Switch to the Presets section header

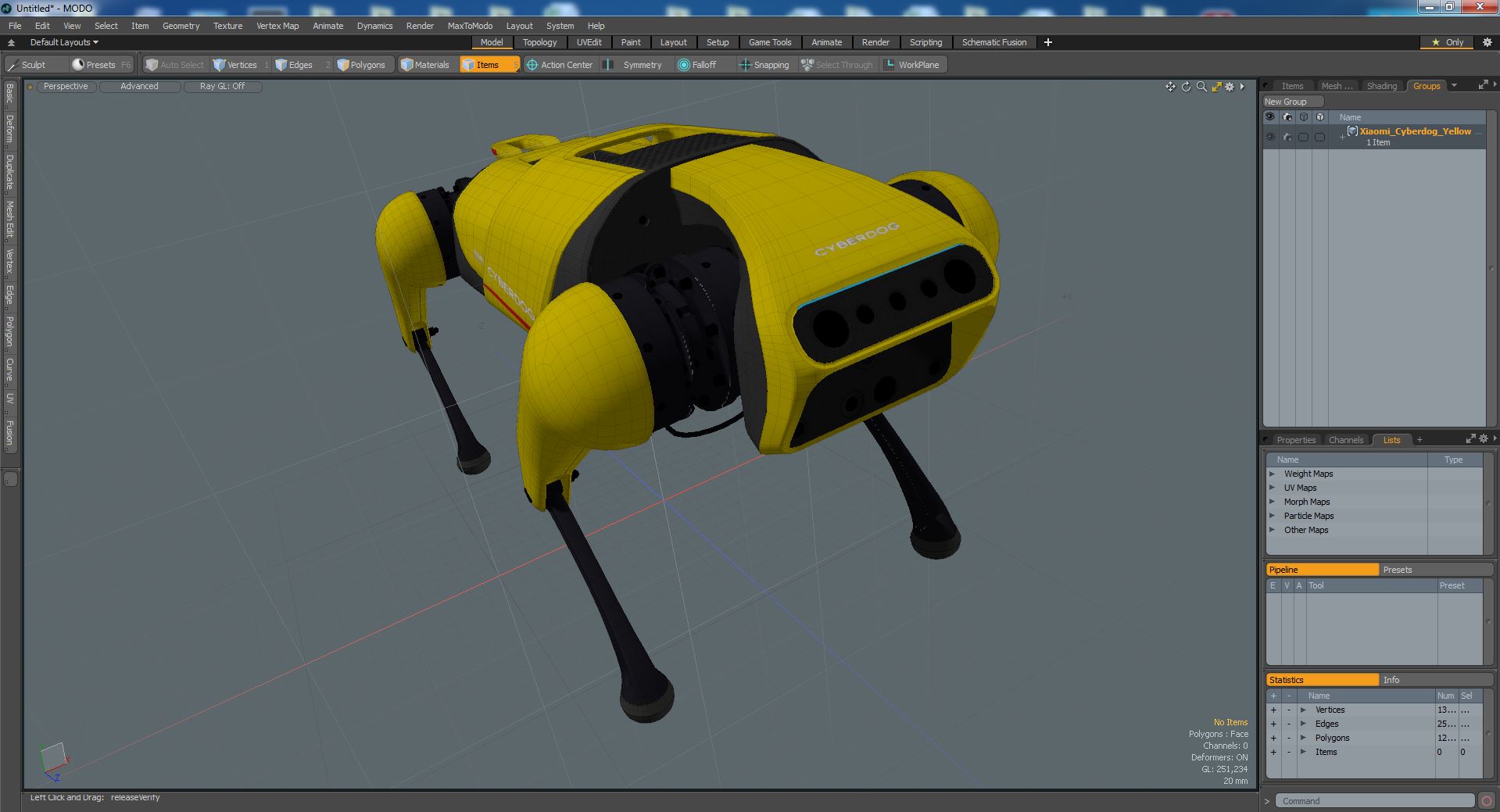click(x=1436, y=570)
